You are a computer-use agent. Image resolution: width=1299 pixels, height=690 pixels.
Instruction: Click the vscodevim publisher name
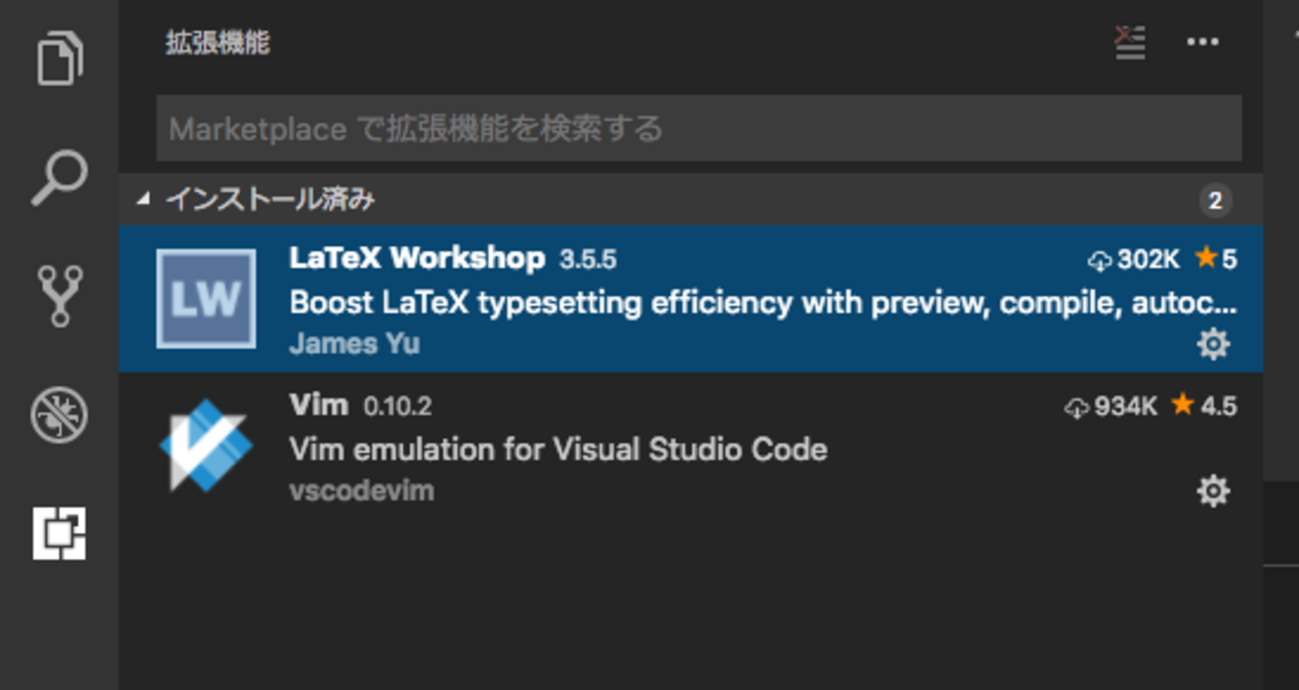[361, 491]
